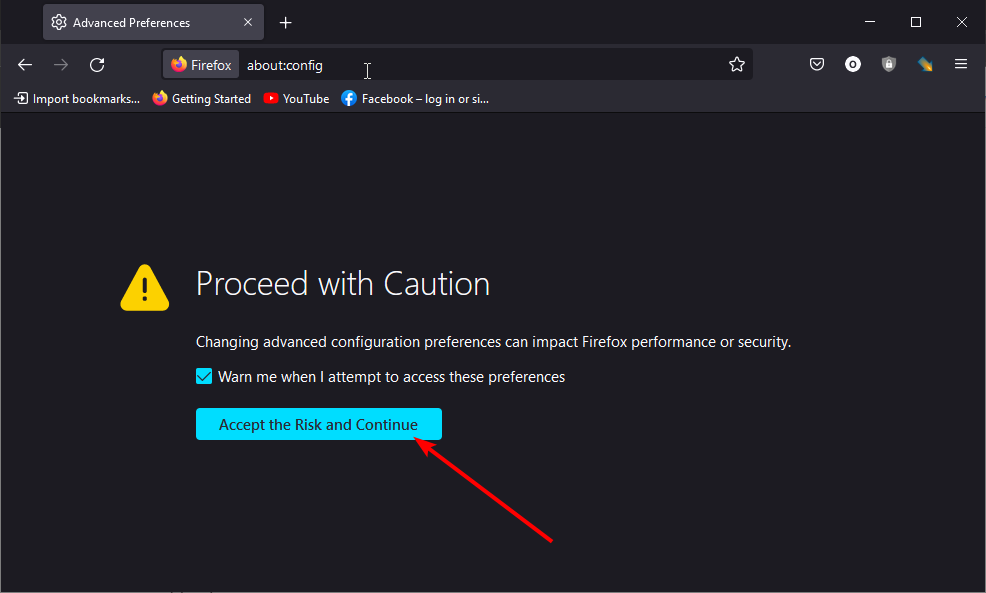Open the Firefox hamburger application menu

(x=961, y=64)
